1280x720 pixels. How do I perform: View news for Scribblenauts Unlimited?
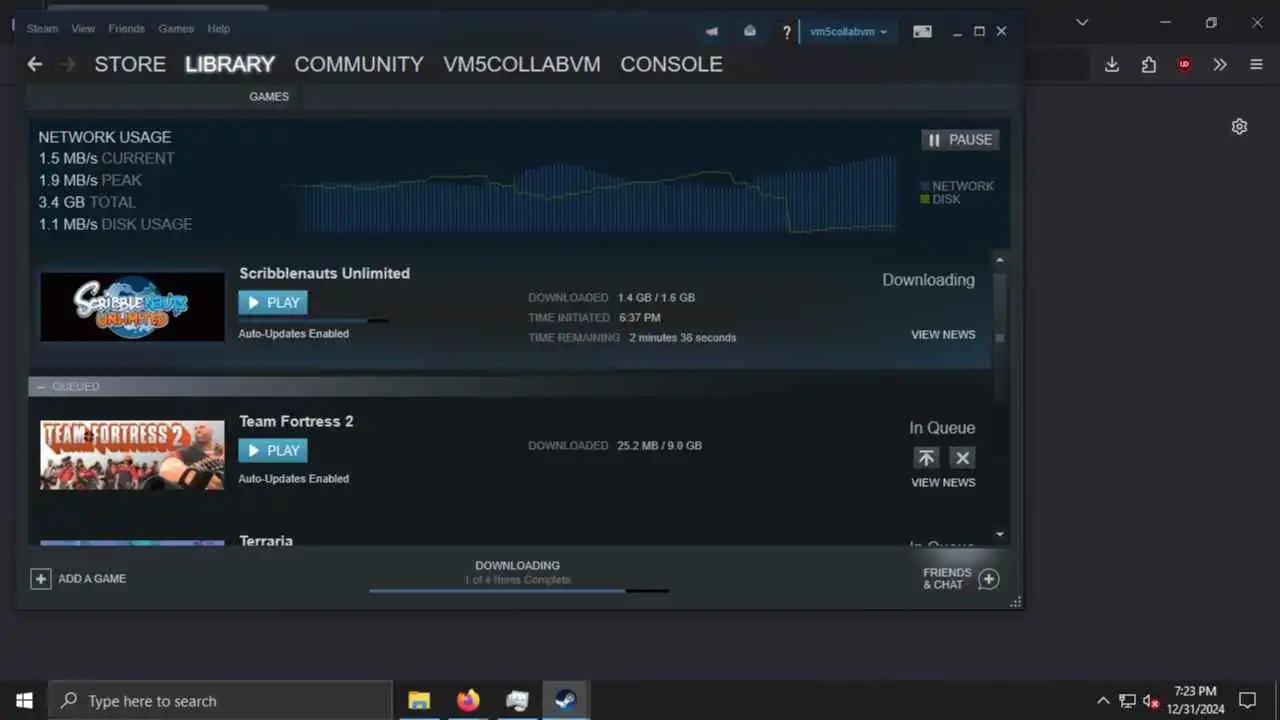[x=943, y=335]
